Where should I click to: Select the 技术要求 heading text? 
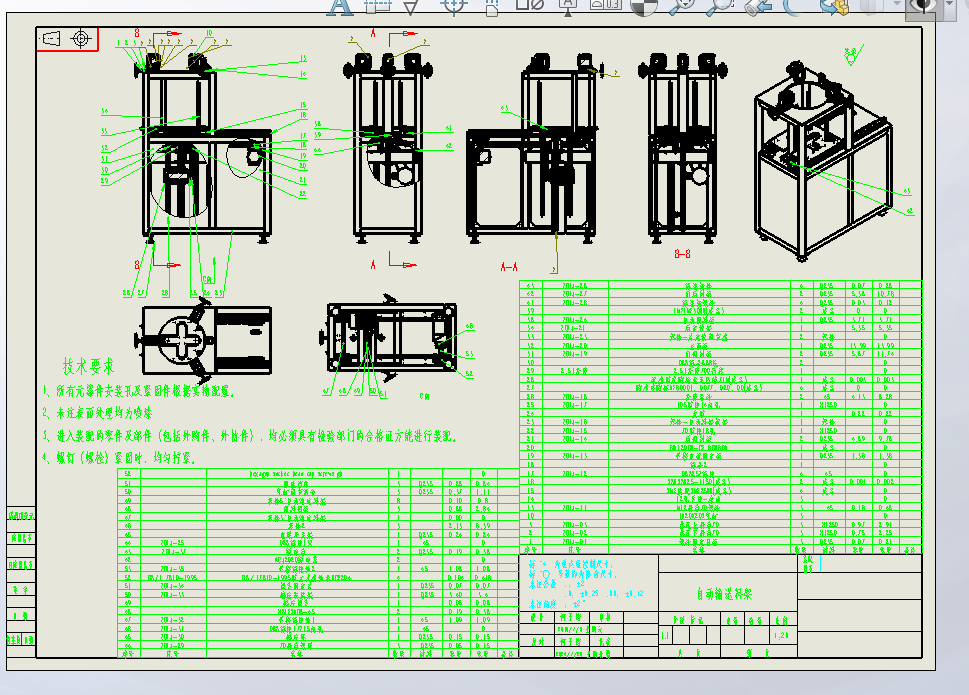88,366
